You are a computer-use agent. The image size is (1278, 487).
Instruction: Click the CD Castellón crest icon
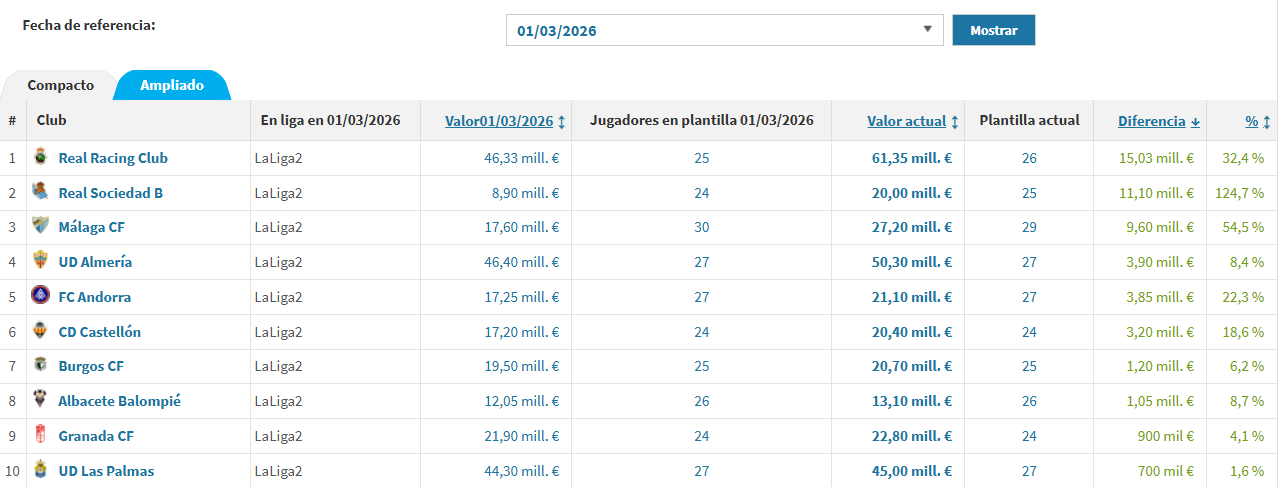(x=40, y=331)
